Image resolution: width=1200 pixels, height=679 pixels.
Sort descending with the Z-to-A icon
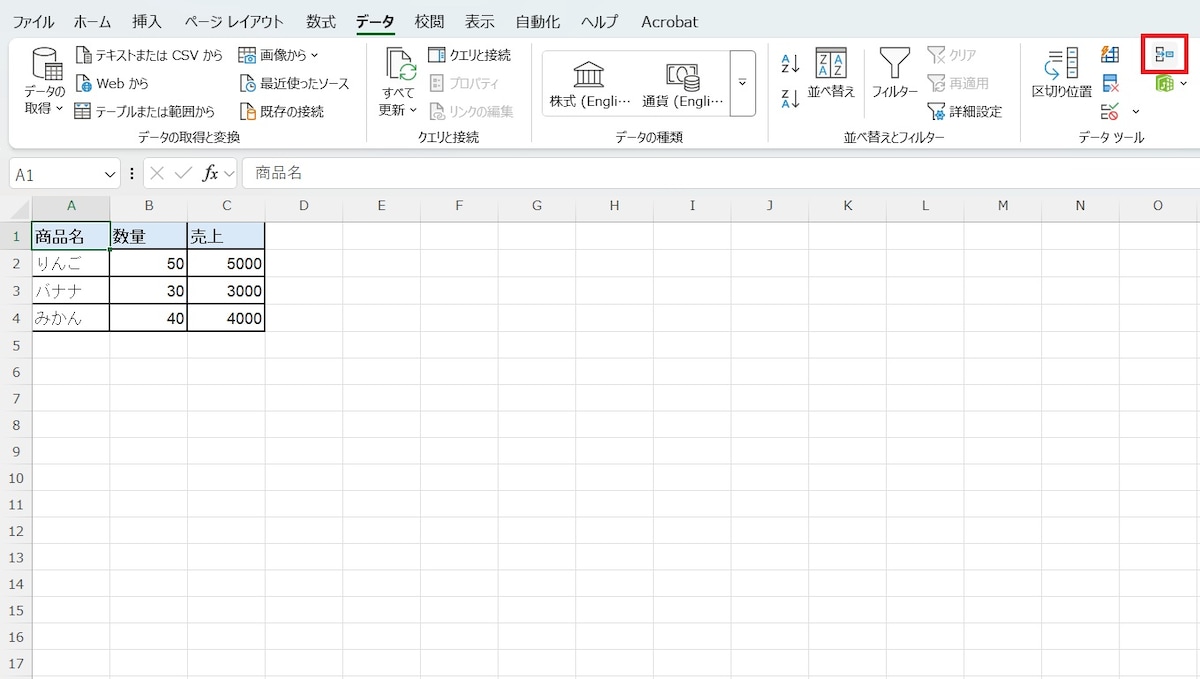(x=790, y=97)
